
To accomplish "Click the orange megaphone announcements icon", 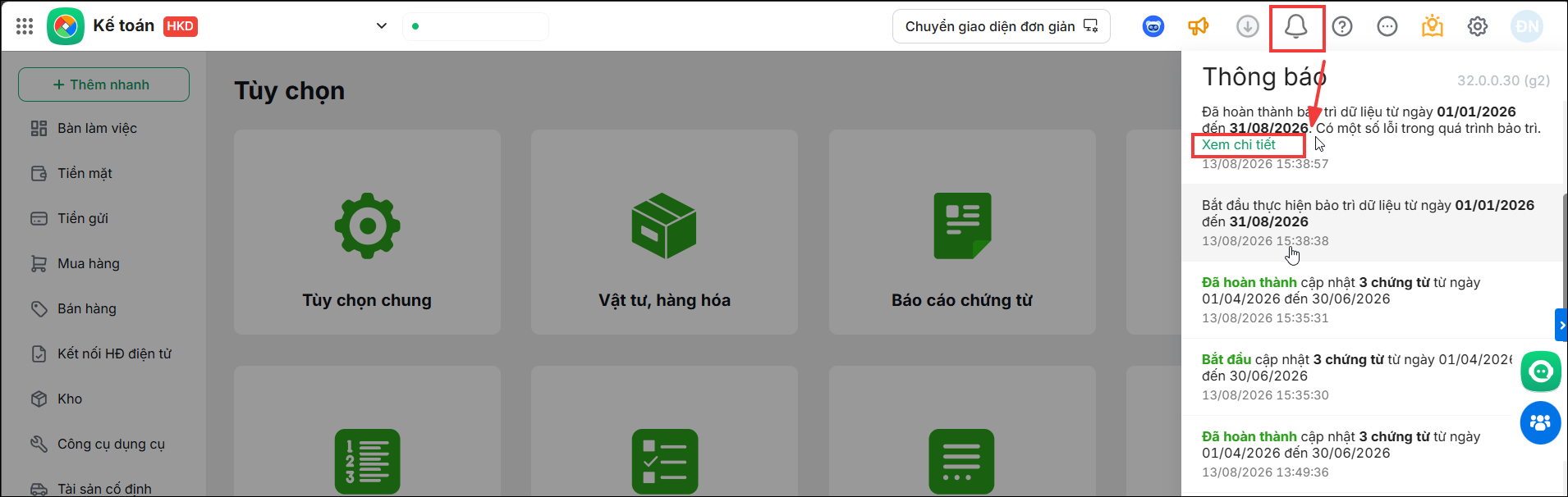I will pyautogui.click(x=1199, y=26).
